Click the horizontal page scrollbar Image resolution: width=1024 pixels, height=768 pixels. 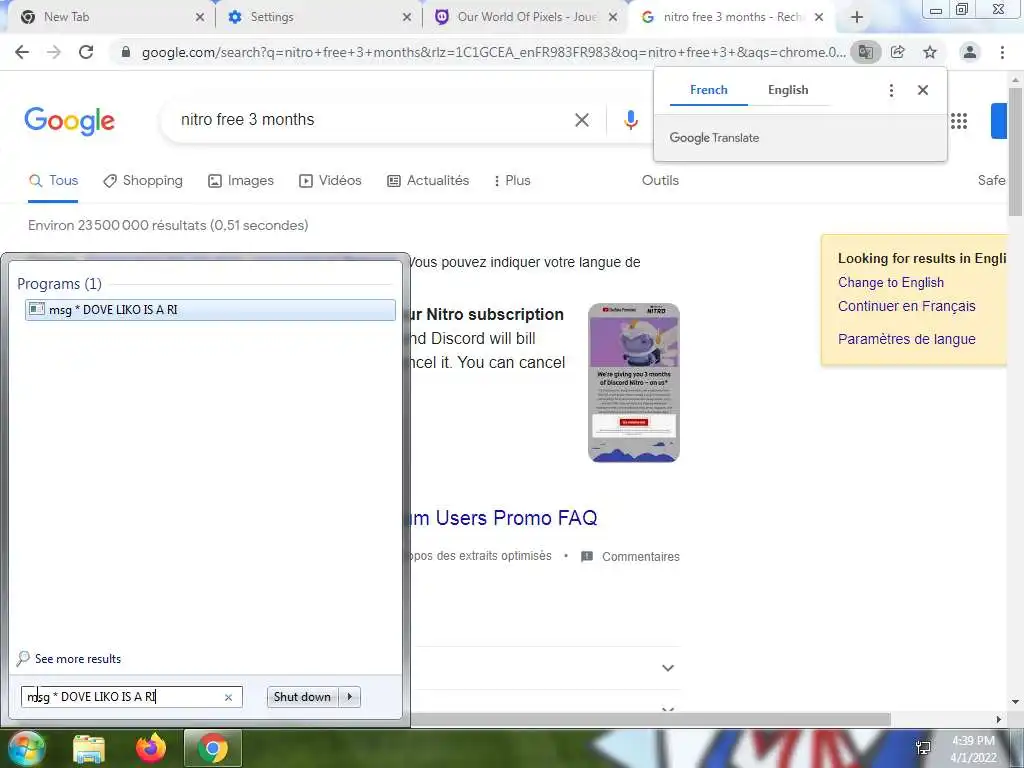650,720
